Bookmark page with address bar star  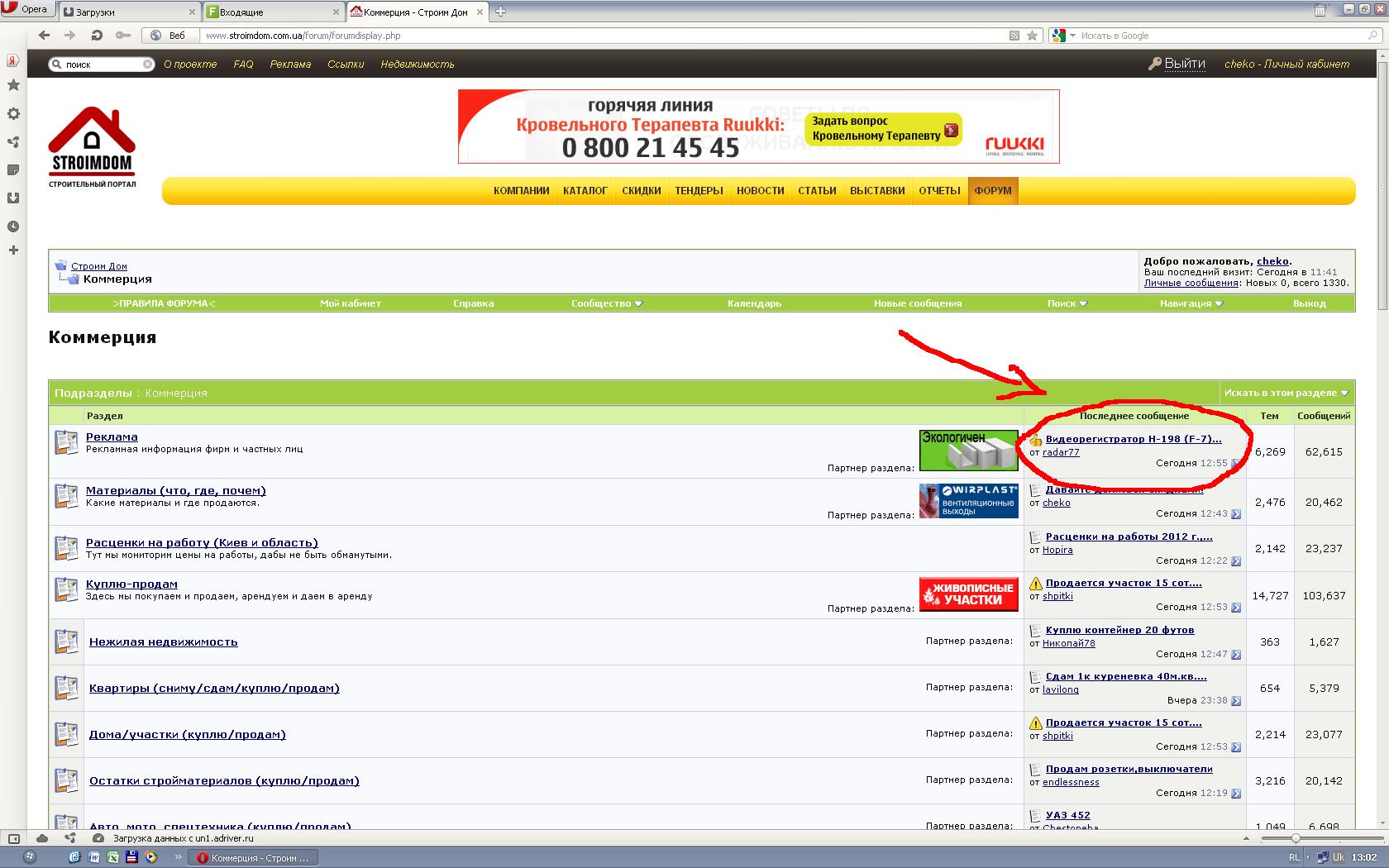pos(1032,36)
